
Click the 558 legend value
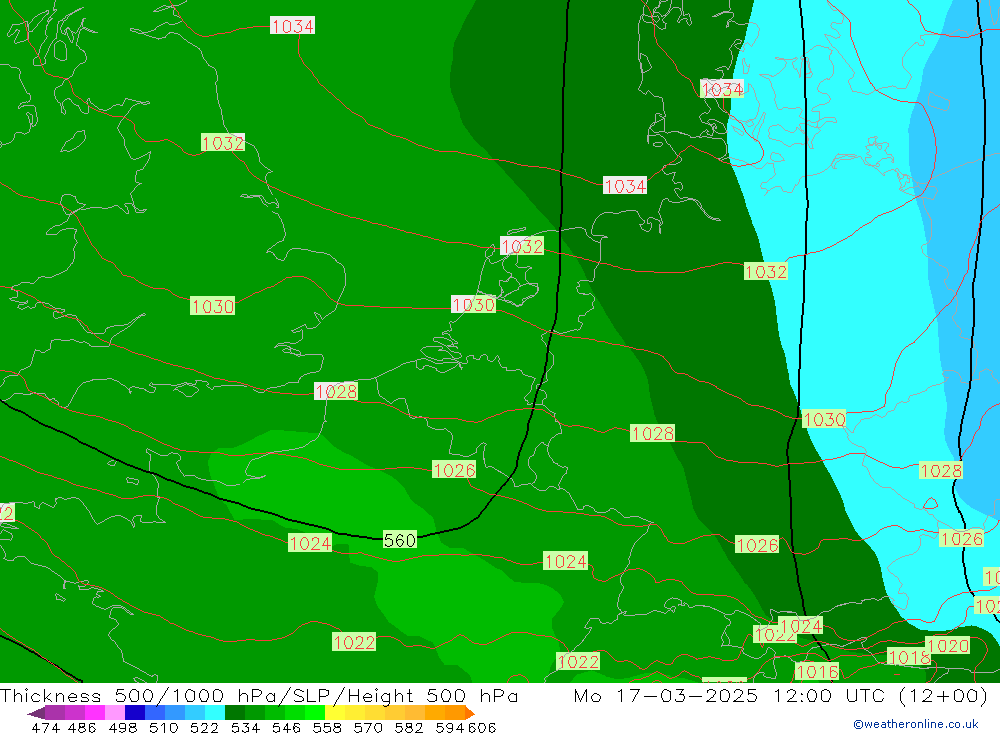point(327,727)
